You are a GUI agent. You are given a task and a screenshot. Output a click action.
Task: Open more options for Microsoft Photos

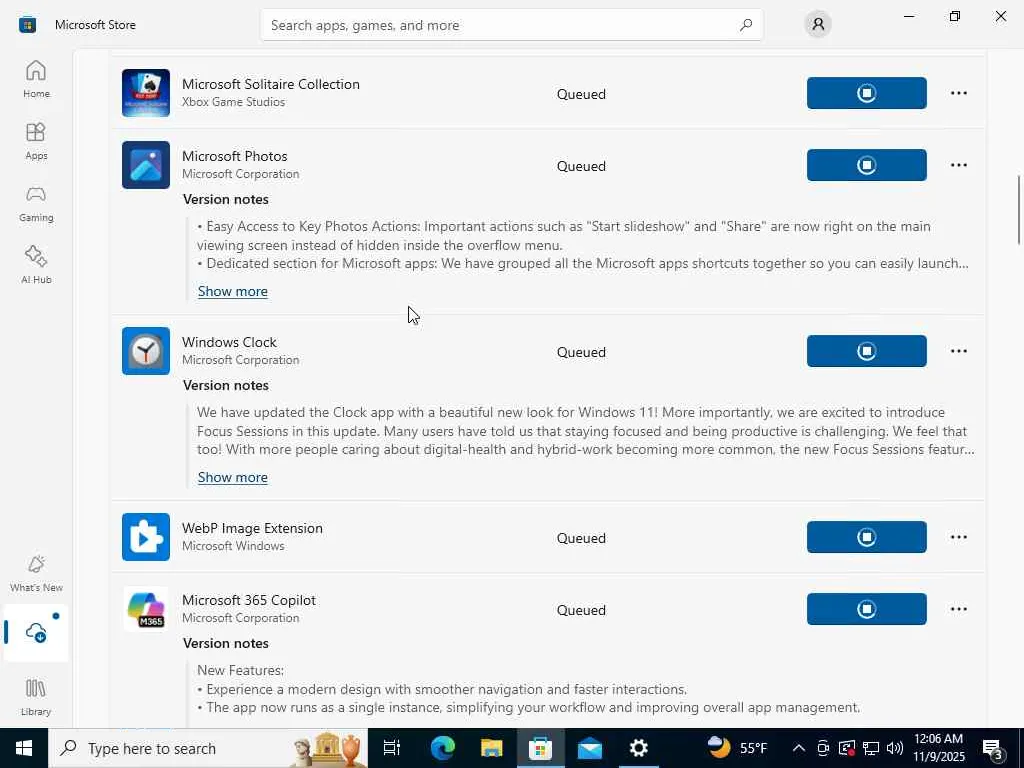(x=959, y=165)
